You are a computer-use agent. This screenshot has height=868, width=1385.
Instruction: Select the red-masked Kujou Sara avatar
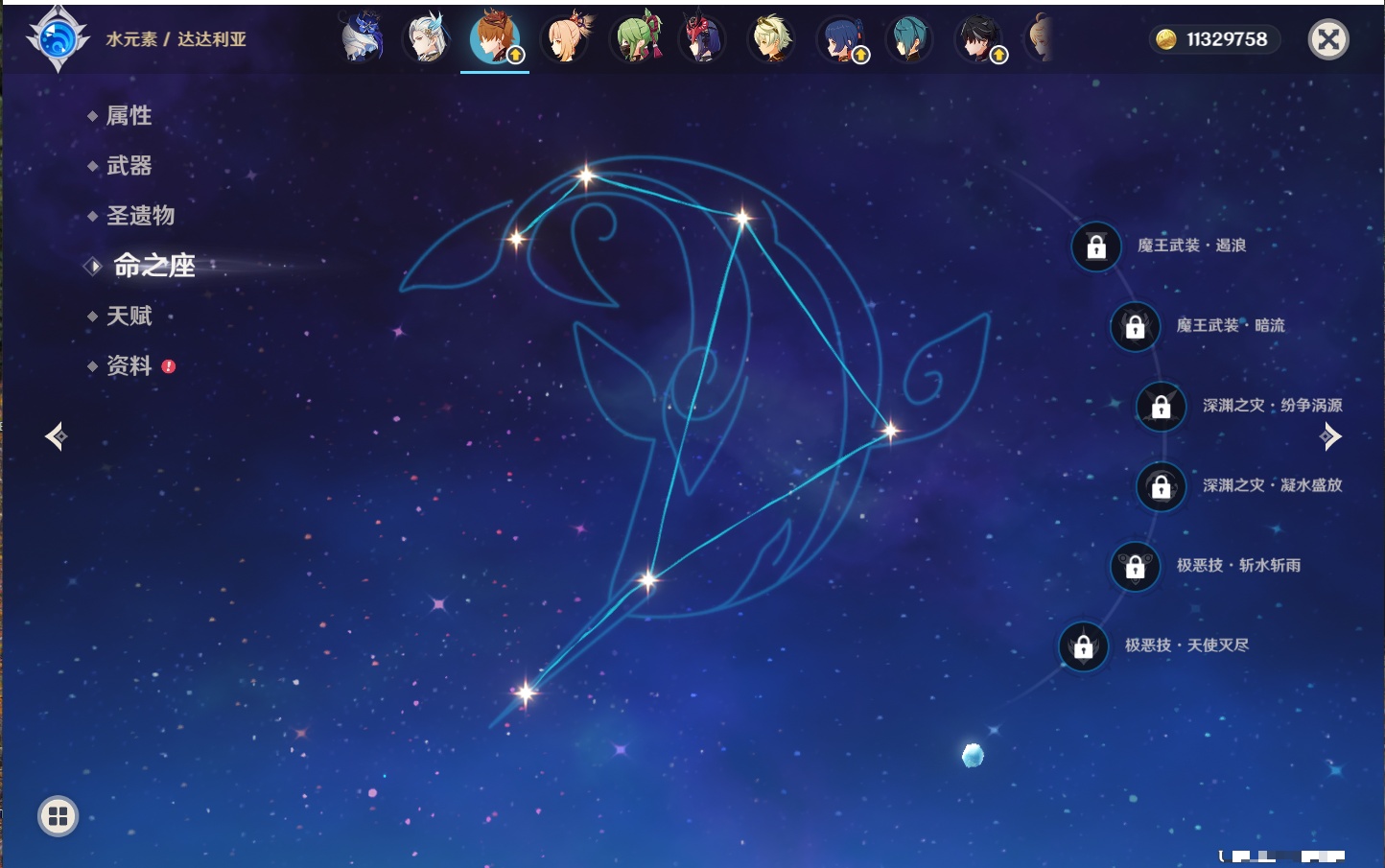pos(702,38)
